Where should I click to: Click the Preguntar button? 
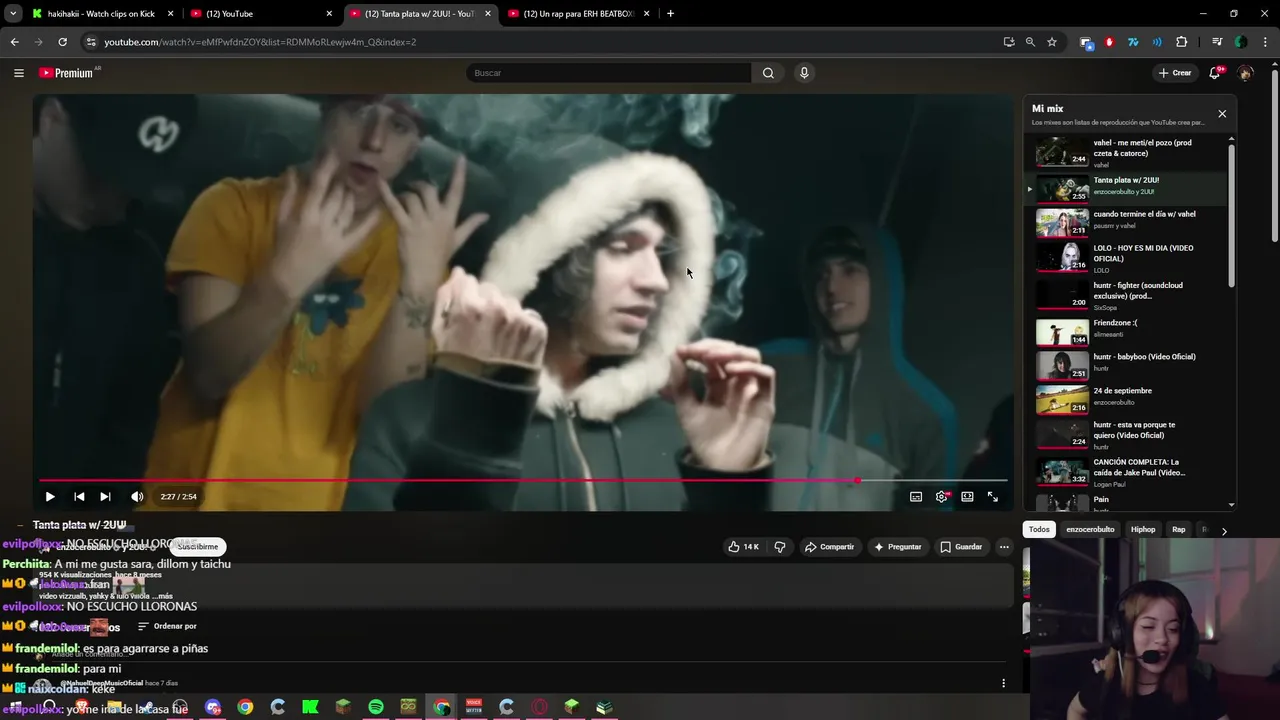tap(898, 547)
